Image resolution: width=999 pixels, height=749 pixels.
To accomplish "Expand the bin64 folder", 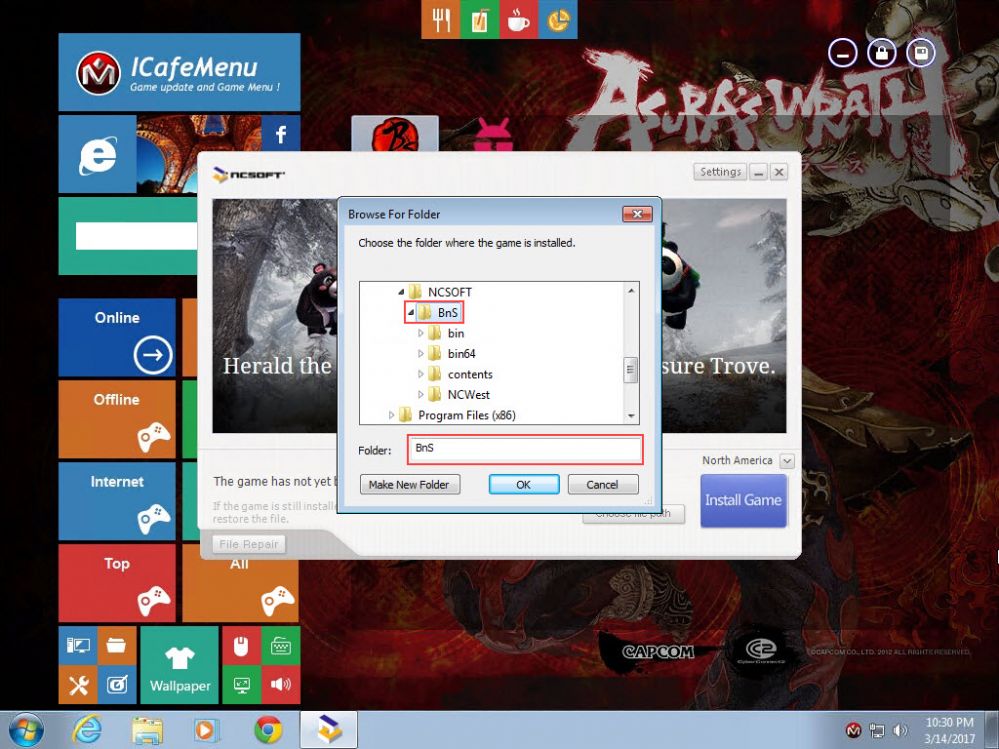I will click(x=420, y=353).
